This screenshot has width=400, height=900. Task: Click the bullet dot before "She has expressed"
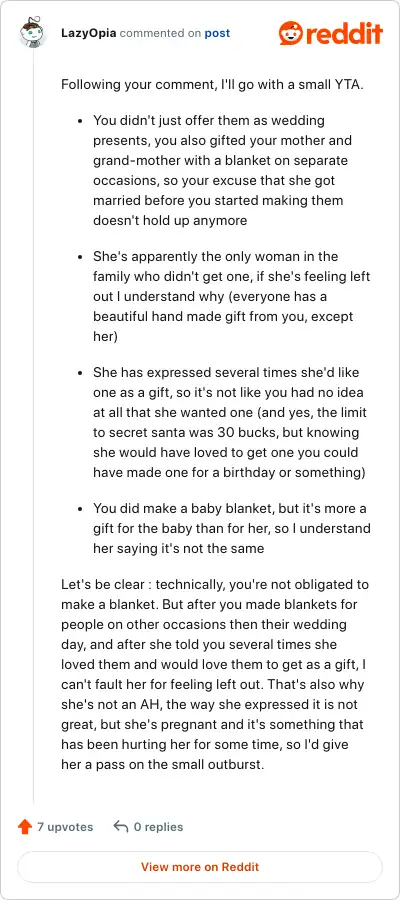pyautogui.click(x=81, y=373)
